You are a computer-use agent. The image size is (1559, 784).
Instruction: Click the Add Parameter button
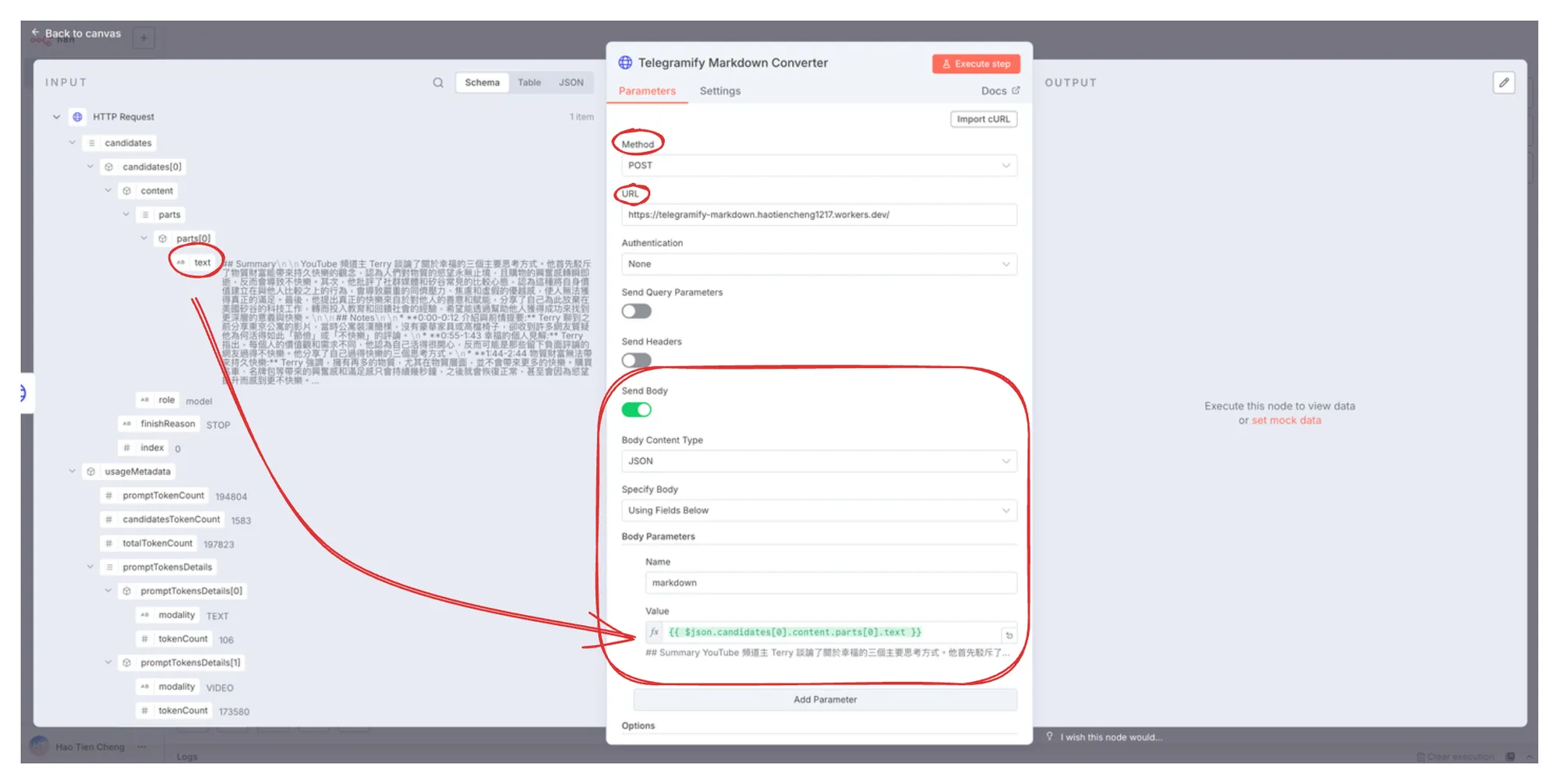(x=825, y=700)
